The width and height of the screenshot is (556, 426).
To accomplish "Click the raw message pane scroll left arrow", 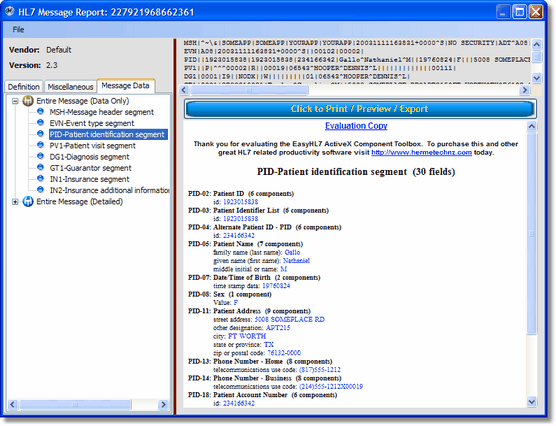I will point(184,90).
